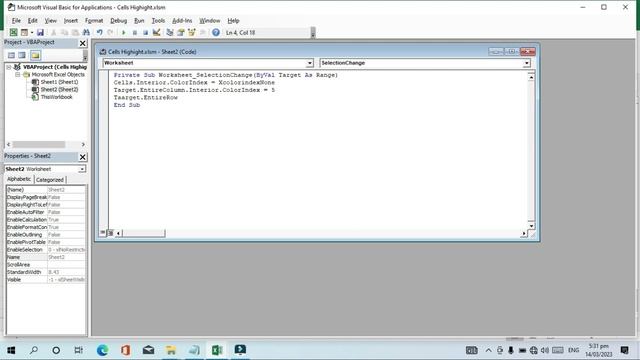Image resolution: width=640 pixels, height=360 pixels.
Task: Click the Cut toolbar icon
Action: tap(53, 32)
